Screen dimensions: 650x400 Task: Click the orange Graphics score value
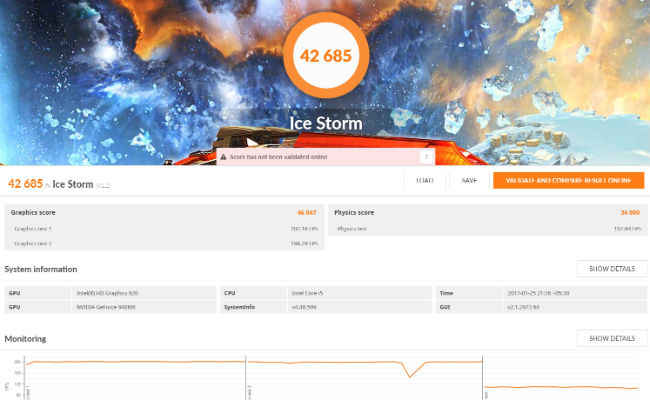pyautogui.click(x=307, y=212)
